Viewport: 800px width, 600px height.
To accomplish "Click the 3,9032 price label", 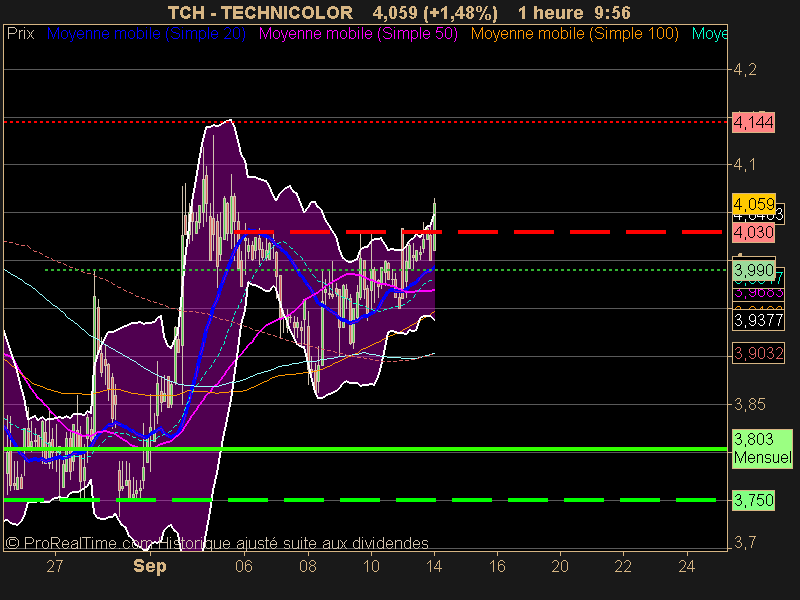I will click(758, 353).
